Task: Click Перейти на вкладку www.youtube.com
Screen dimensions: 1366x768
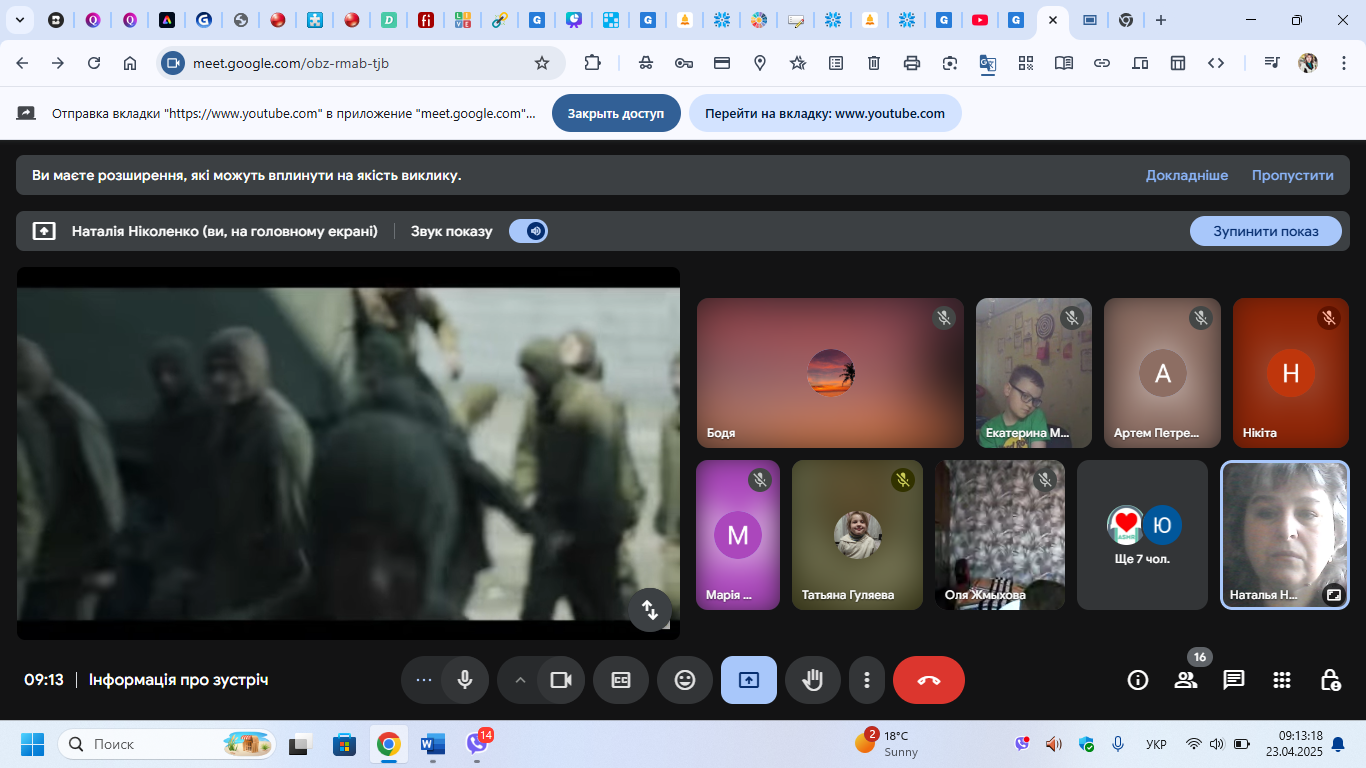Action: [825, 113]
